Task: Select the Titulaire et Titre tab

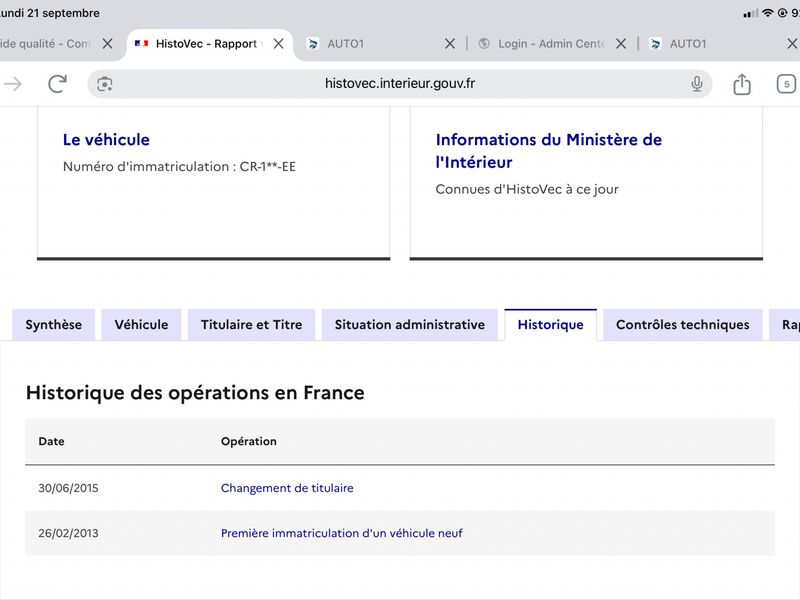Action: (252, 324)
